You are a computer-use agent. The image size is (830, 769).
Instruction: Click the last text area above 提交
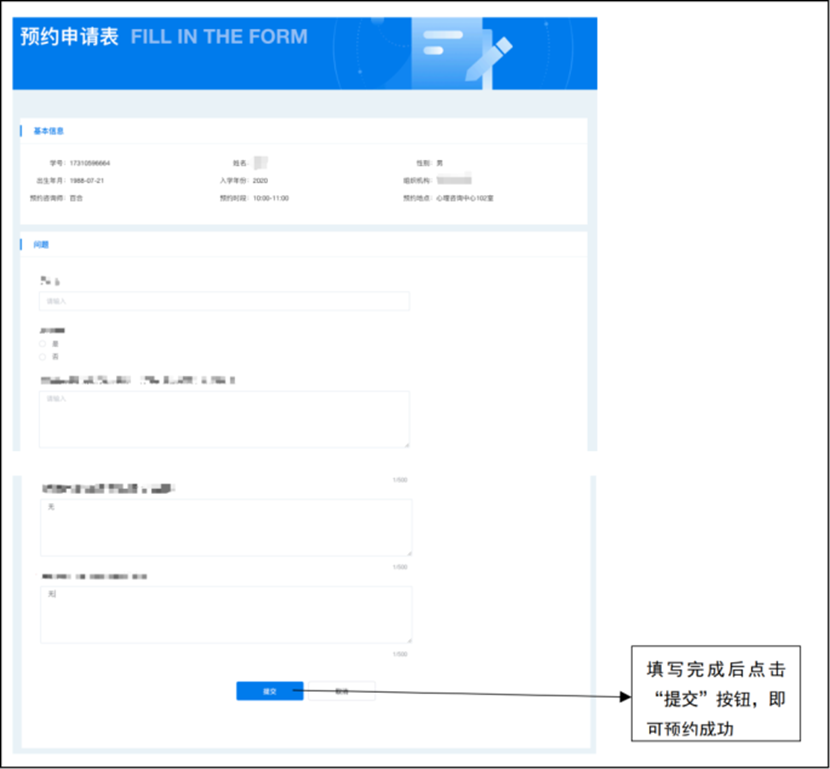coord(226,614)
